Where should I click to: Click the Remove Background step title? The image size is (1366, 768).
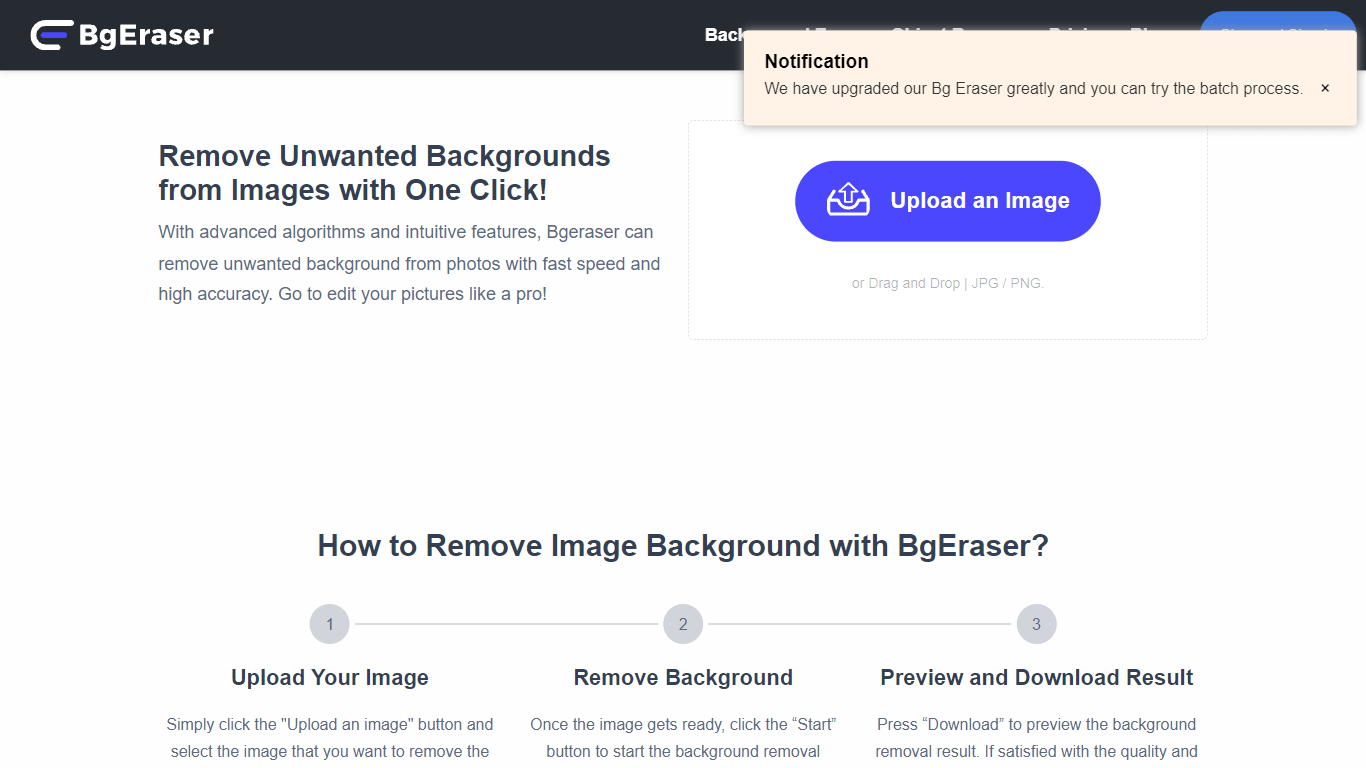pyautogui.click(x=683, y=677)
